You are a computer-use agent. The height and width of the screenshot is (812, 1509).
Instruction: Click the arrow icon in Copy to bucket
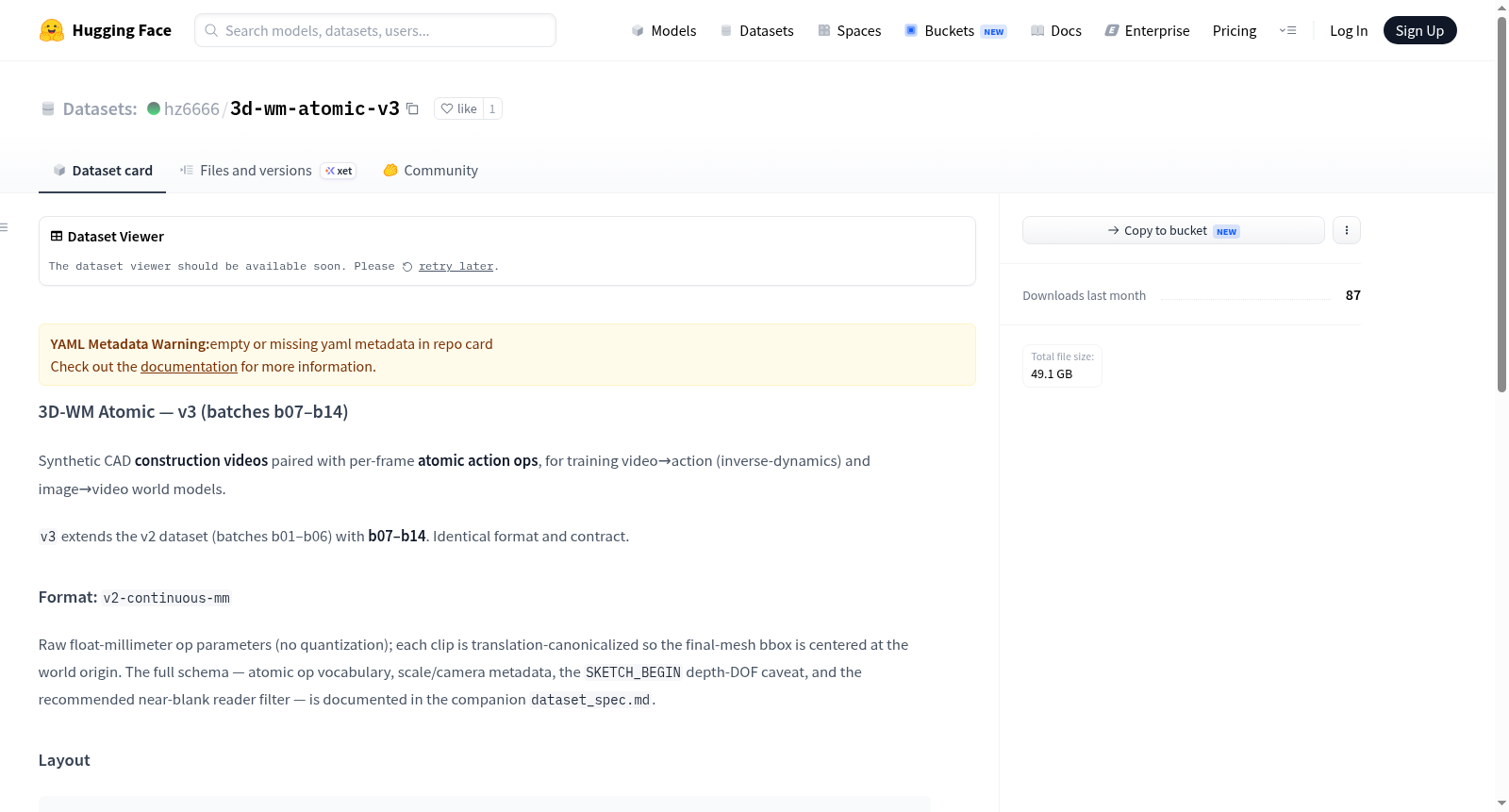(x=1114, y=230)
